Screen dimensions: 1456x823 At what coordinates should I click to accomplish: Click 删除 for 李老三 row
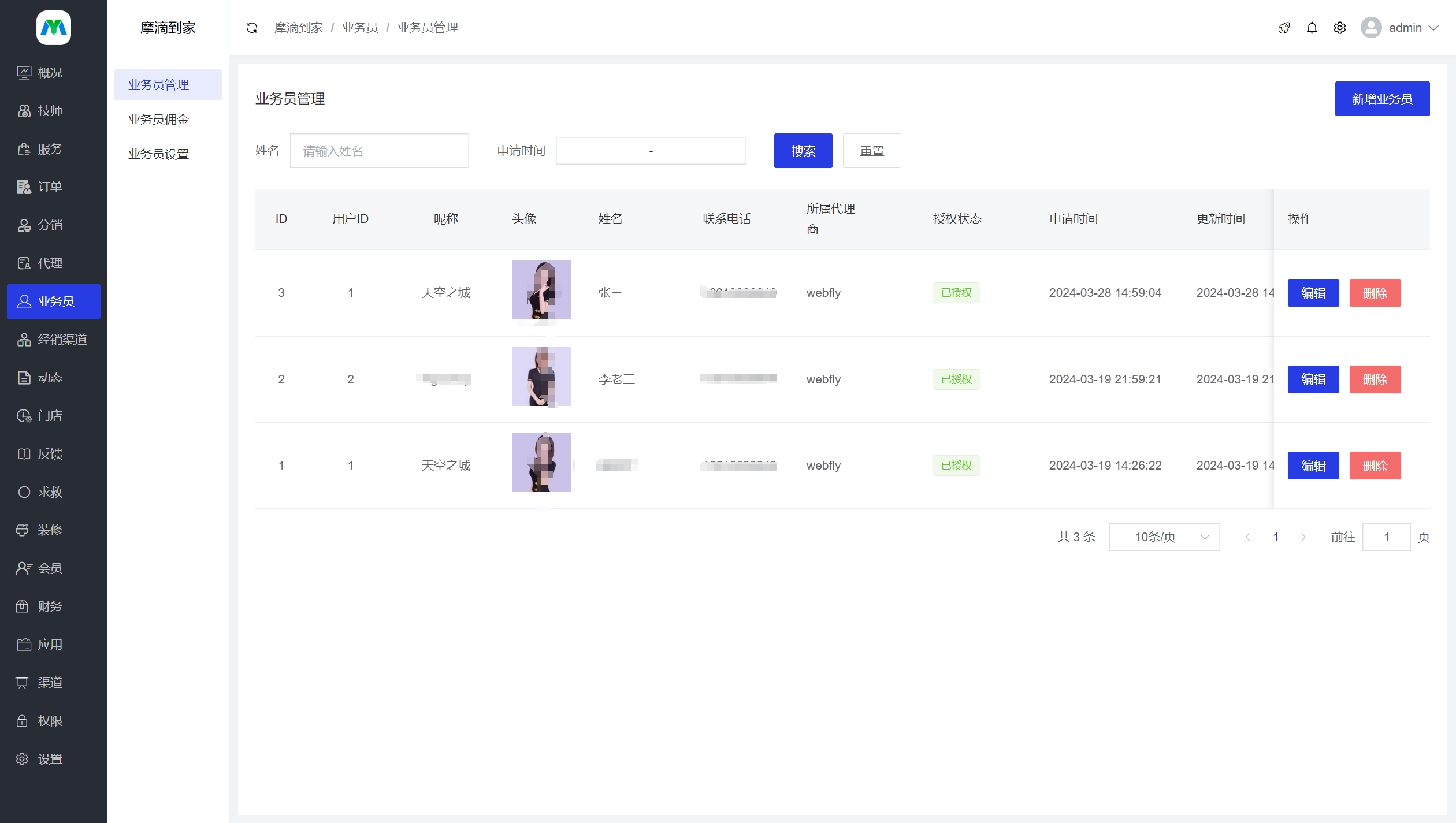(1375, 379)
